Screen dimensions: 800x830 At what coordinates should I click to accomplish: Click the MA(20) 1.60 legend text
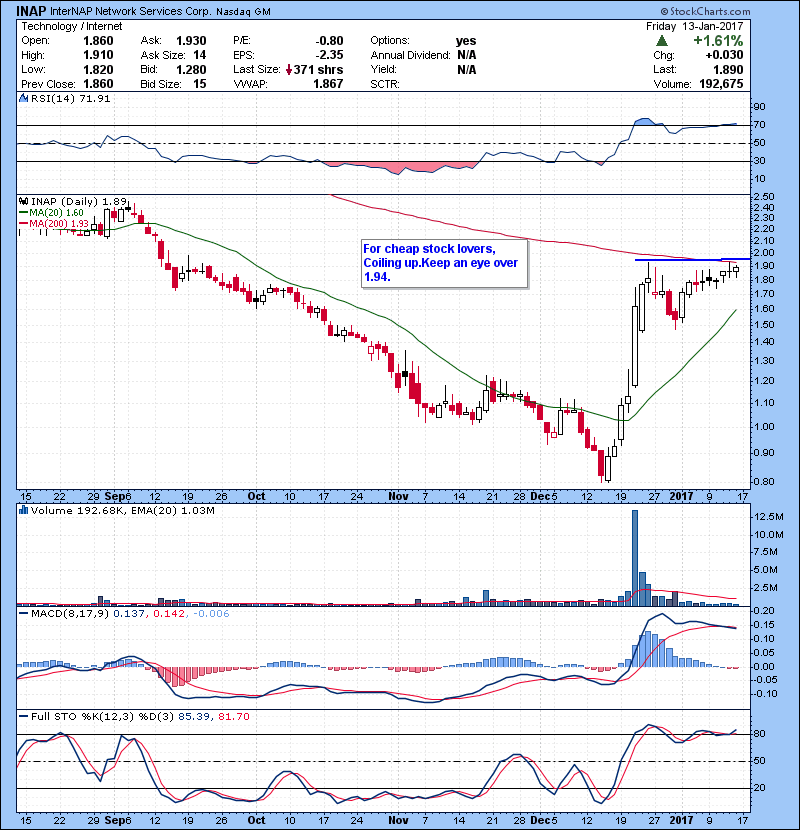pyautogui.click(x=56, y=213)
